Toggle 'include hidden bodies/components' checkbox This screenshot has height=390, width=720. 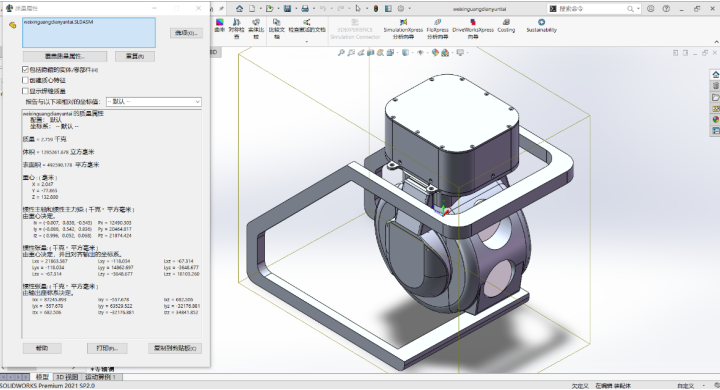click(25, 69)
